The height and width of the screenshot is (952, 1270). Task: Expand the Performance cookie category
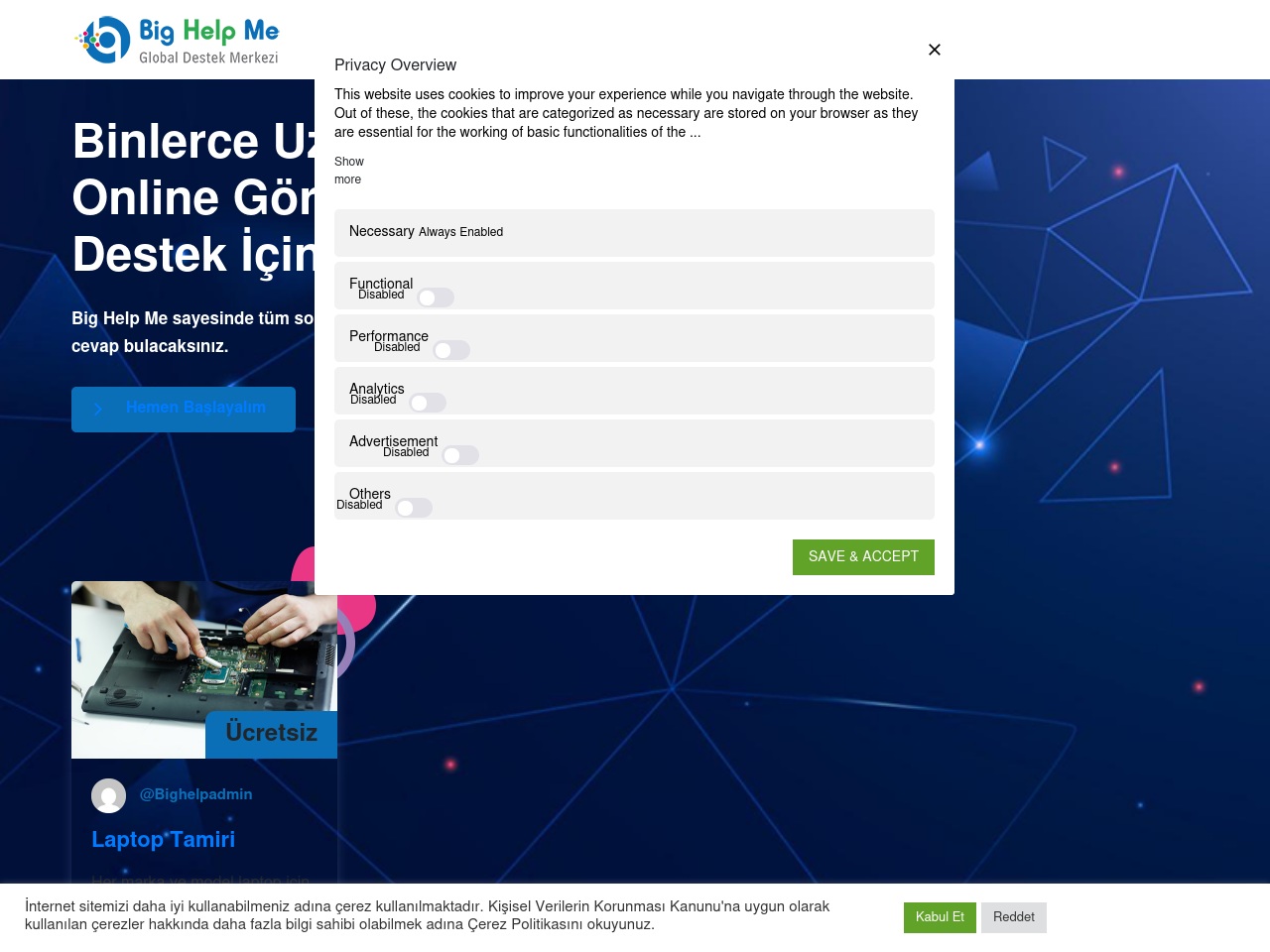pos(389,335)
